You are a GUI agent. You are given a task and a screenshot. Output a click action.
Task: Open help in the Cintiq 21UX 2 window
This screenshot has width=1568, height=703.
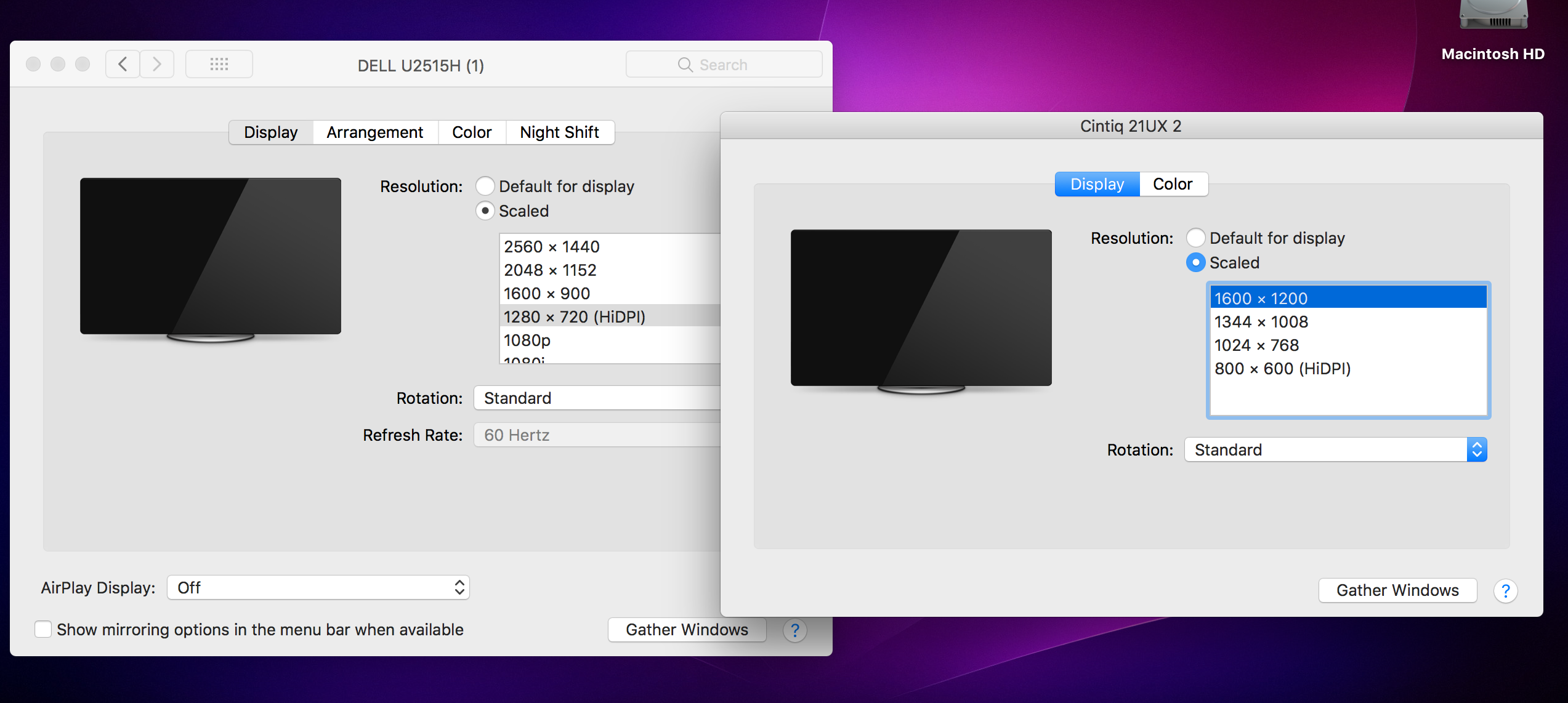1505,591
